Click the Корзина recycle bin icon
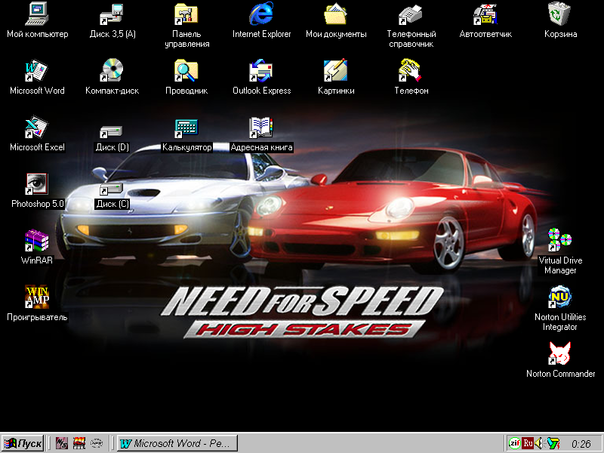 (x=560, y=14)
